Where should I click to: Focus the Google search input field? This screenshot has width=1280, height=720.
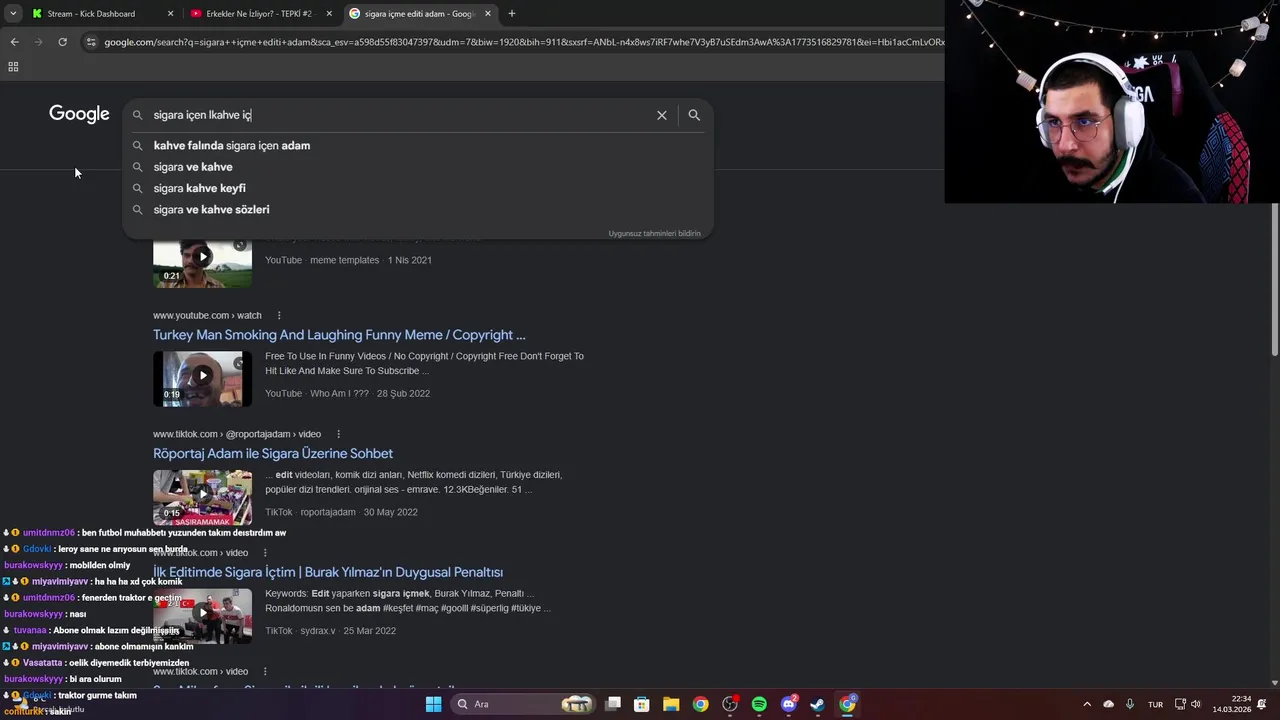(x=400, y=115)
